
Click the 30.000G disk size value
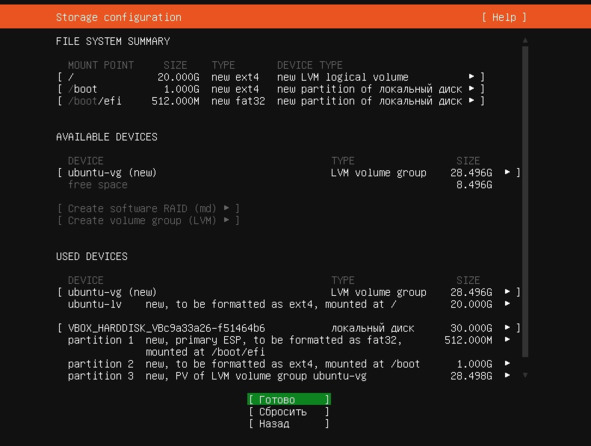(x=471, y=328)
